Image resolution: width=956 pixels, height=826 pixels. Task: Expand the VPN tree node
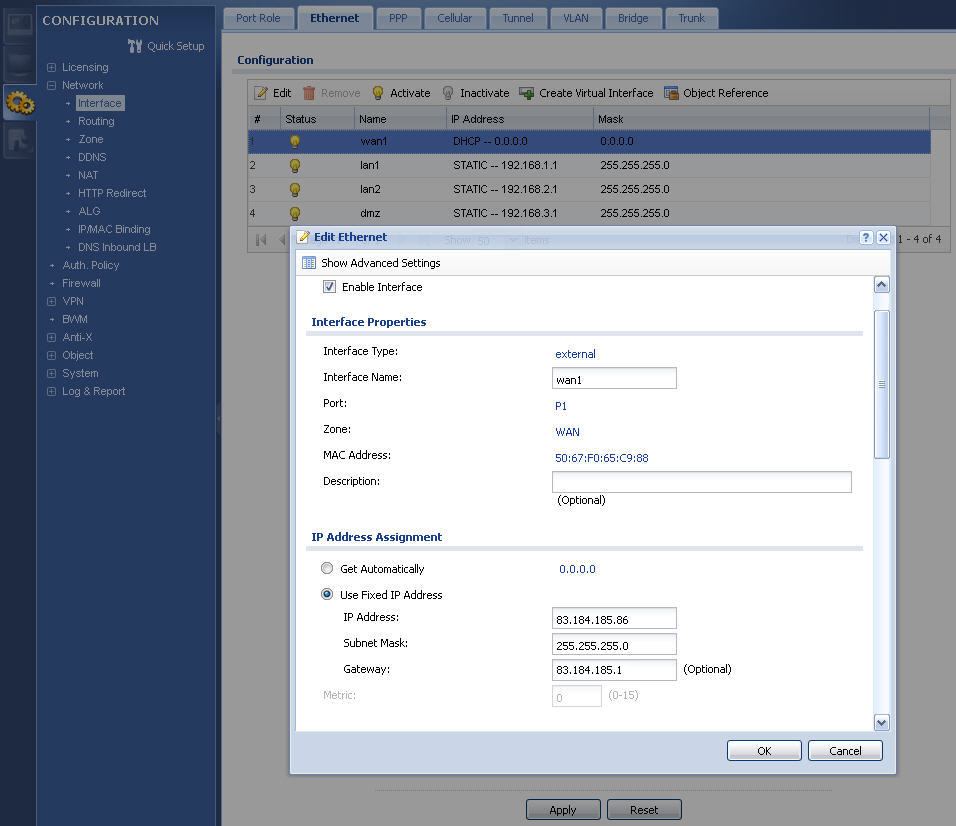[x=52, y=302]
